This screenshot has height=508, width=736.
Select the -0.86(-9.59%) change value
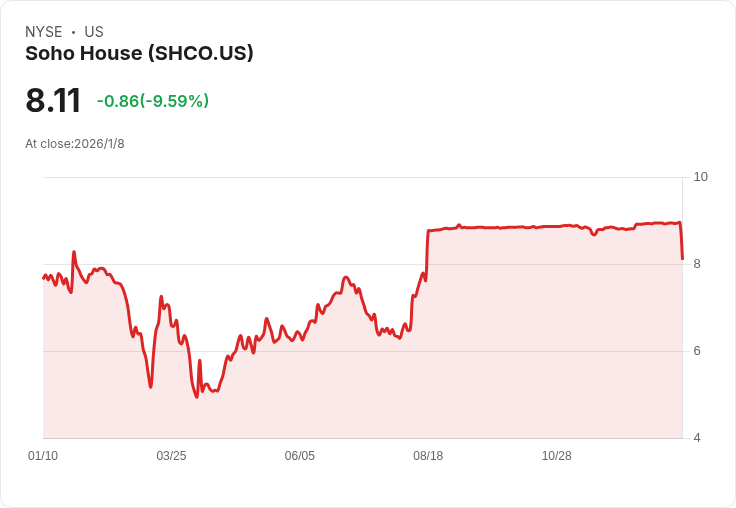click(x=153, y=101)
